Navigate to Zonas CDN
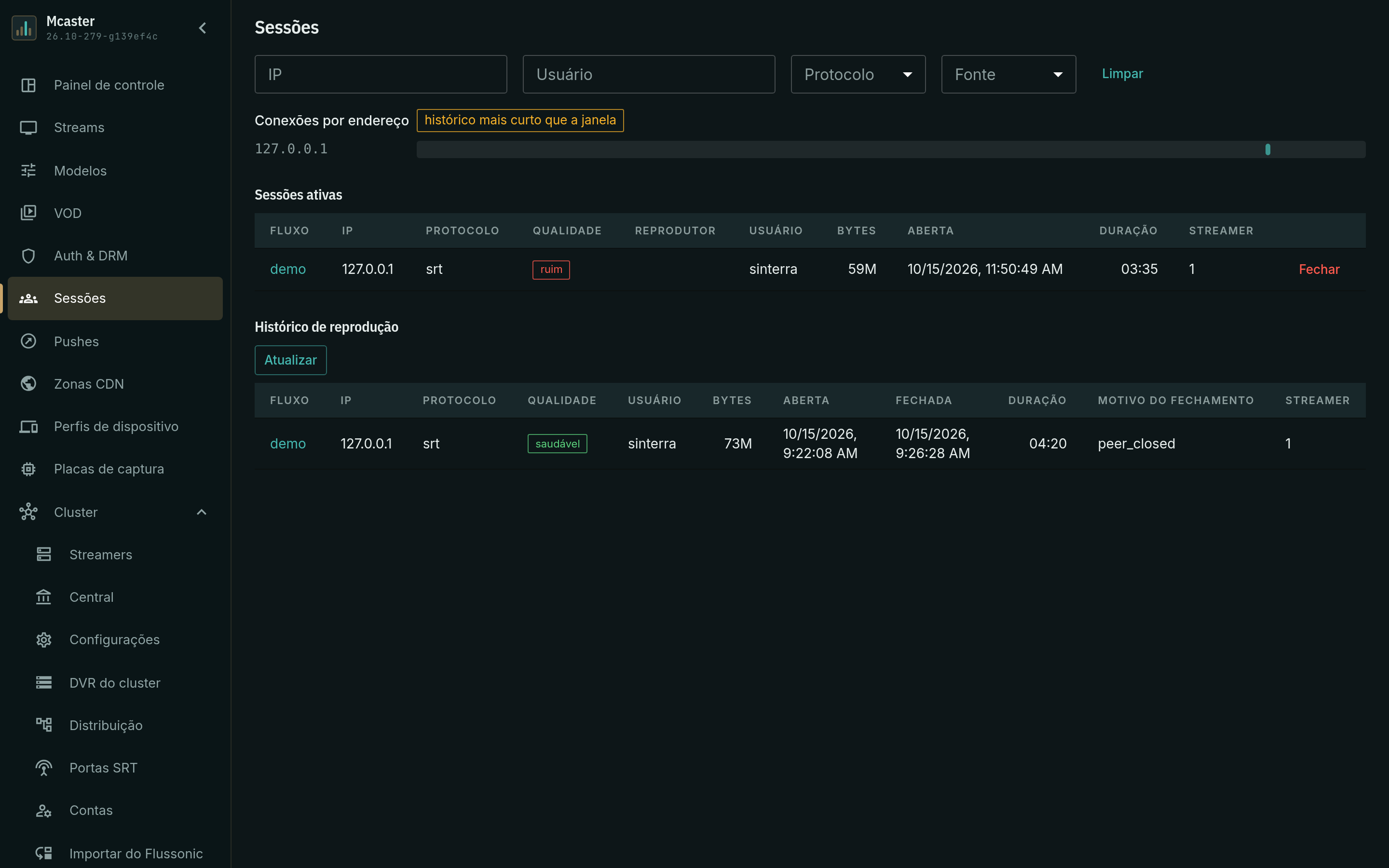This screenshot has height=868, width=1389. (x=115, y=383)
